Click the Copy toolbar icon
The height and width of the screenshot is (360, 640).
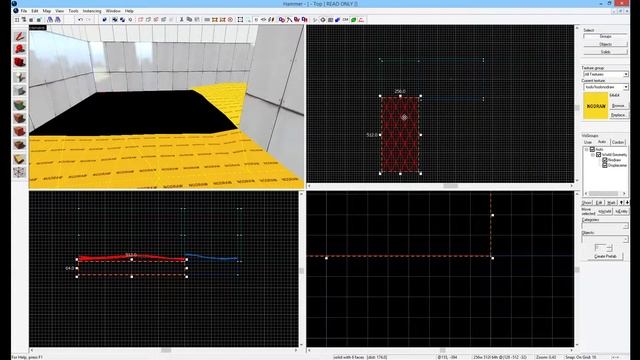(x=189, y=20)
